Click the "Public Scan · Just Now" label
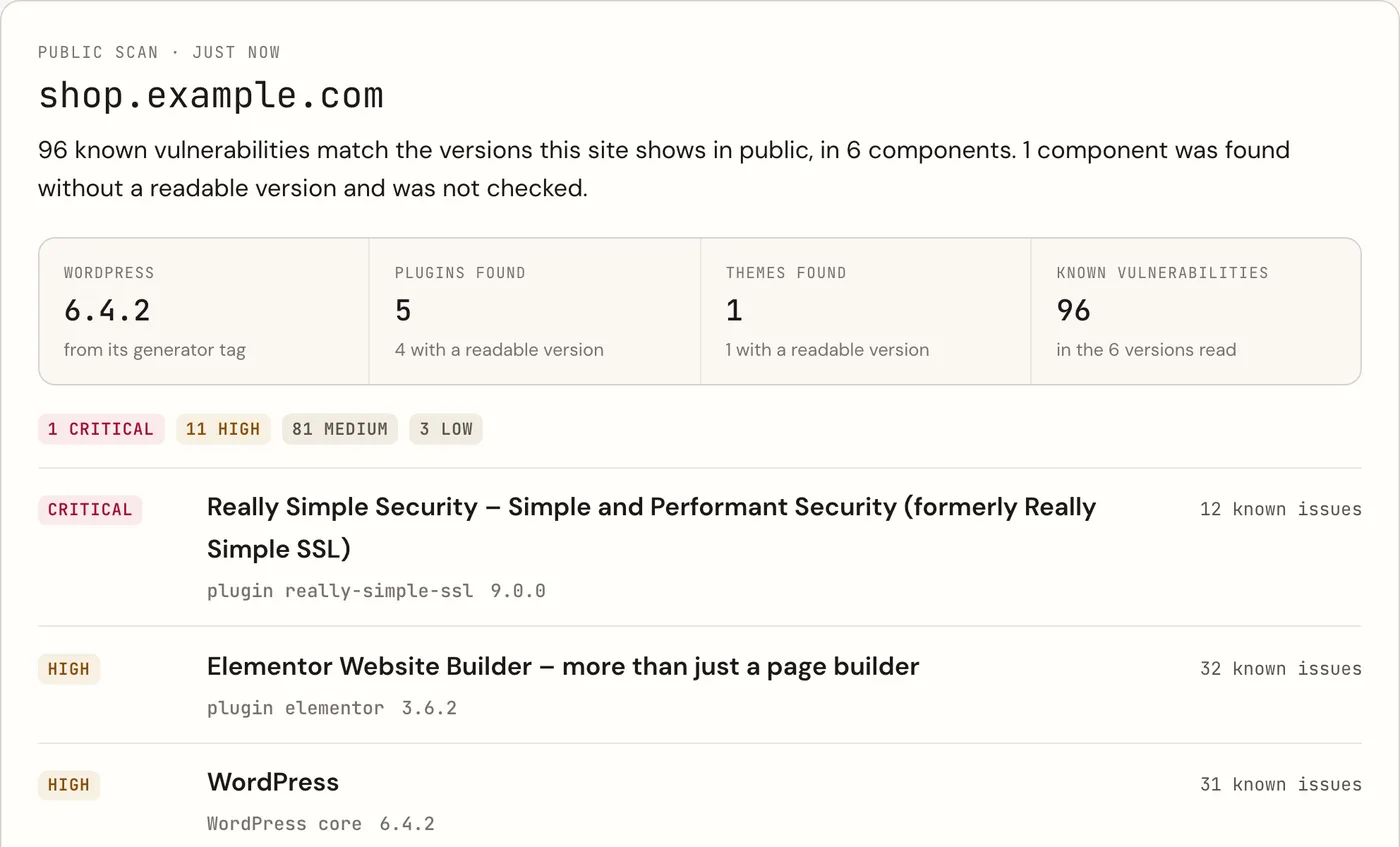Screen dimensions: 1400x847 [159, 52]
